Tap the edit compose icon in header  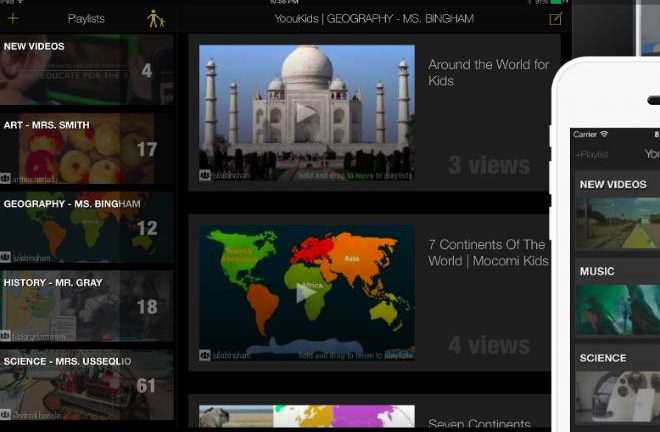[x=556, y=19]
